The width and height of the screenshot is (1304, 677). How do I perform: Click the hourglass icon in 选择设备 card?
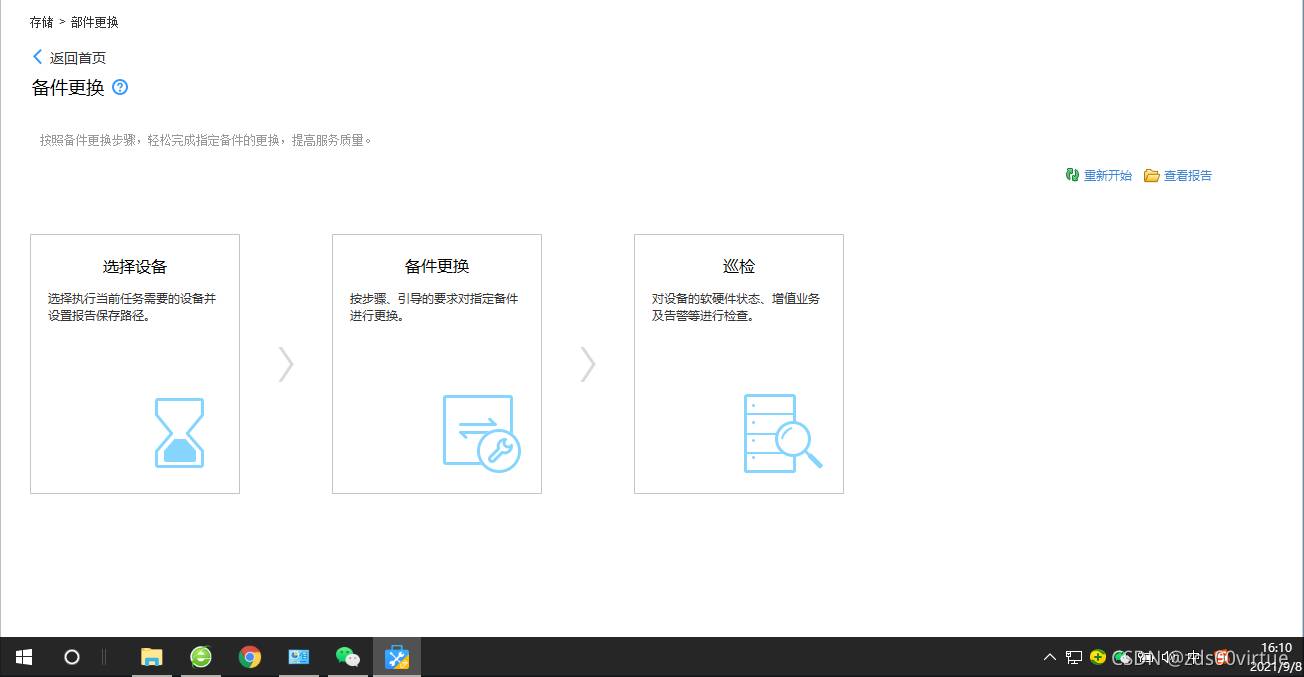point(179,433)
